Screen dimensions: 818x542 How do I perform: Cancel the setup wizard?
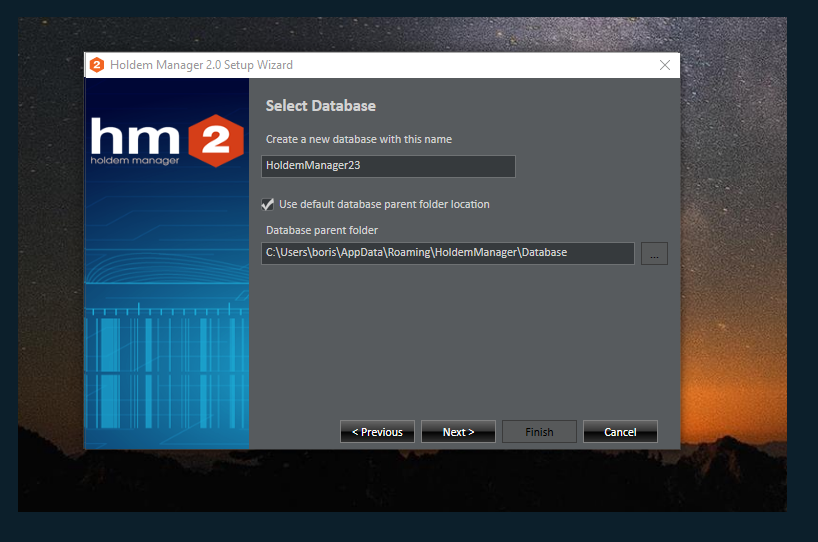coord(620,432)
